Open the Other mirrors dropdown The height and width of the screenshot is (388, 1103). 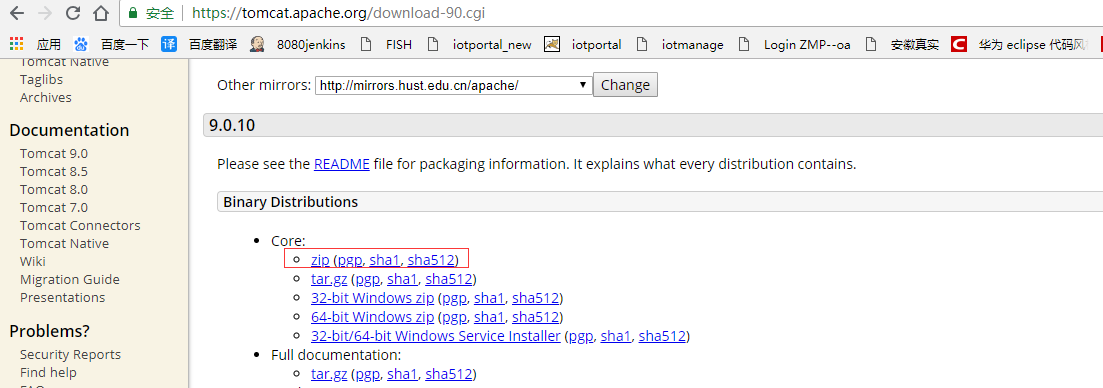pos(453,85)
